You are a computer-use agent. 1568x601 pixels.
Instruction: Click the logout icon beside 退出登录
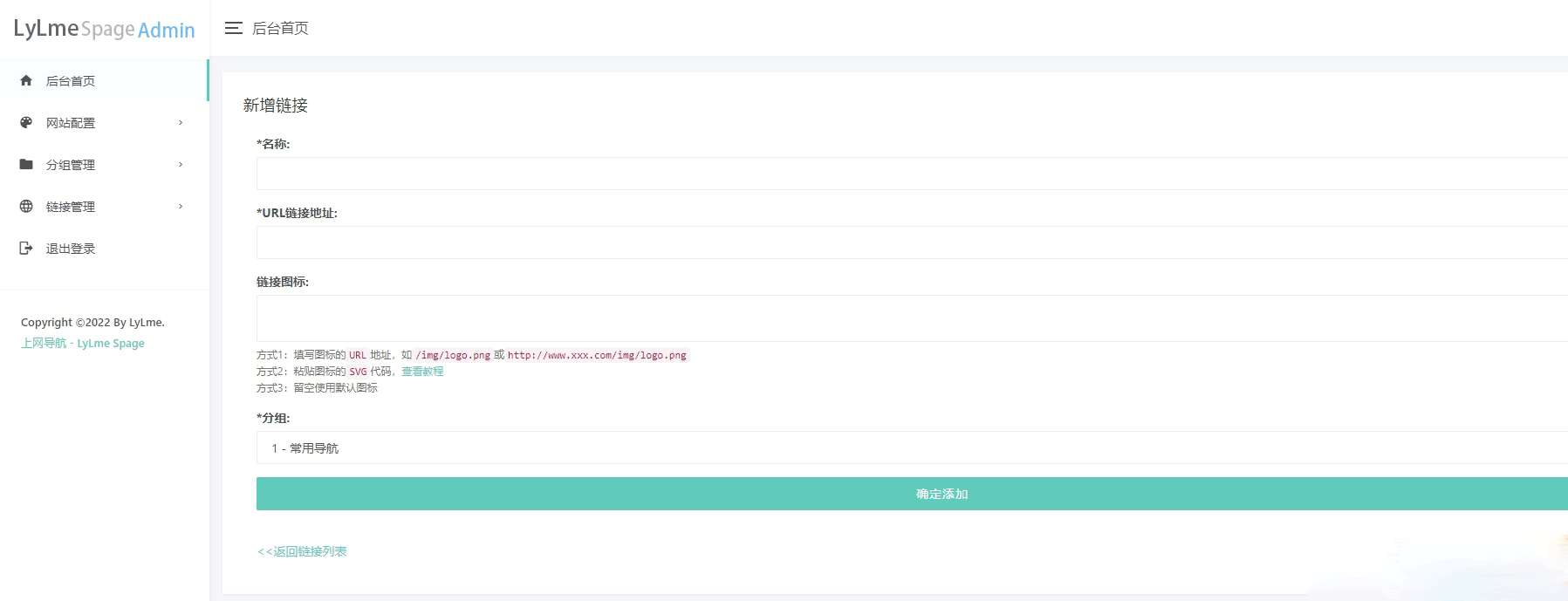click(x=26, y=248)
